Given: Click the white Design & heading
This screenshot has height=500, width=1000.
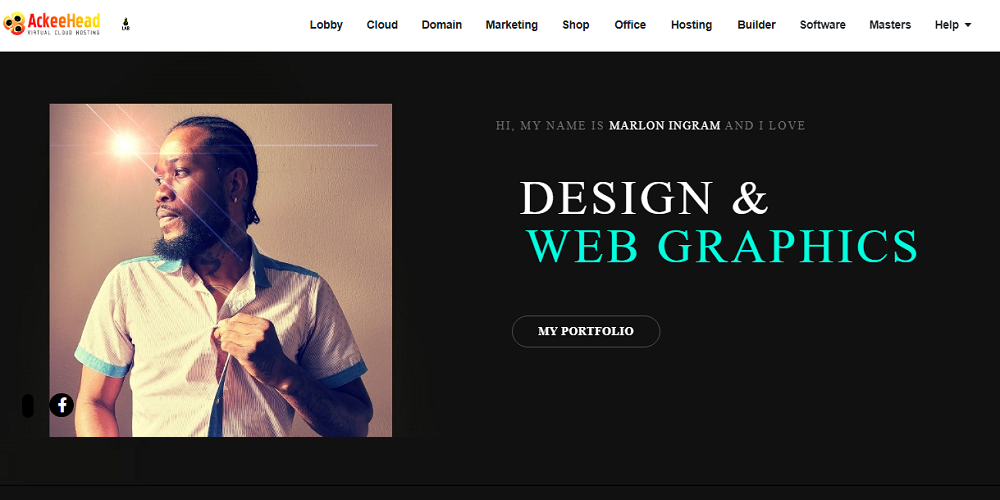Looking at the screenshot, I should pos(644,198).
